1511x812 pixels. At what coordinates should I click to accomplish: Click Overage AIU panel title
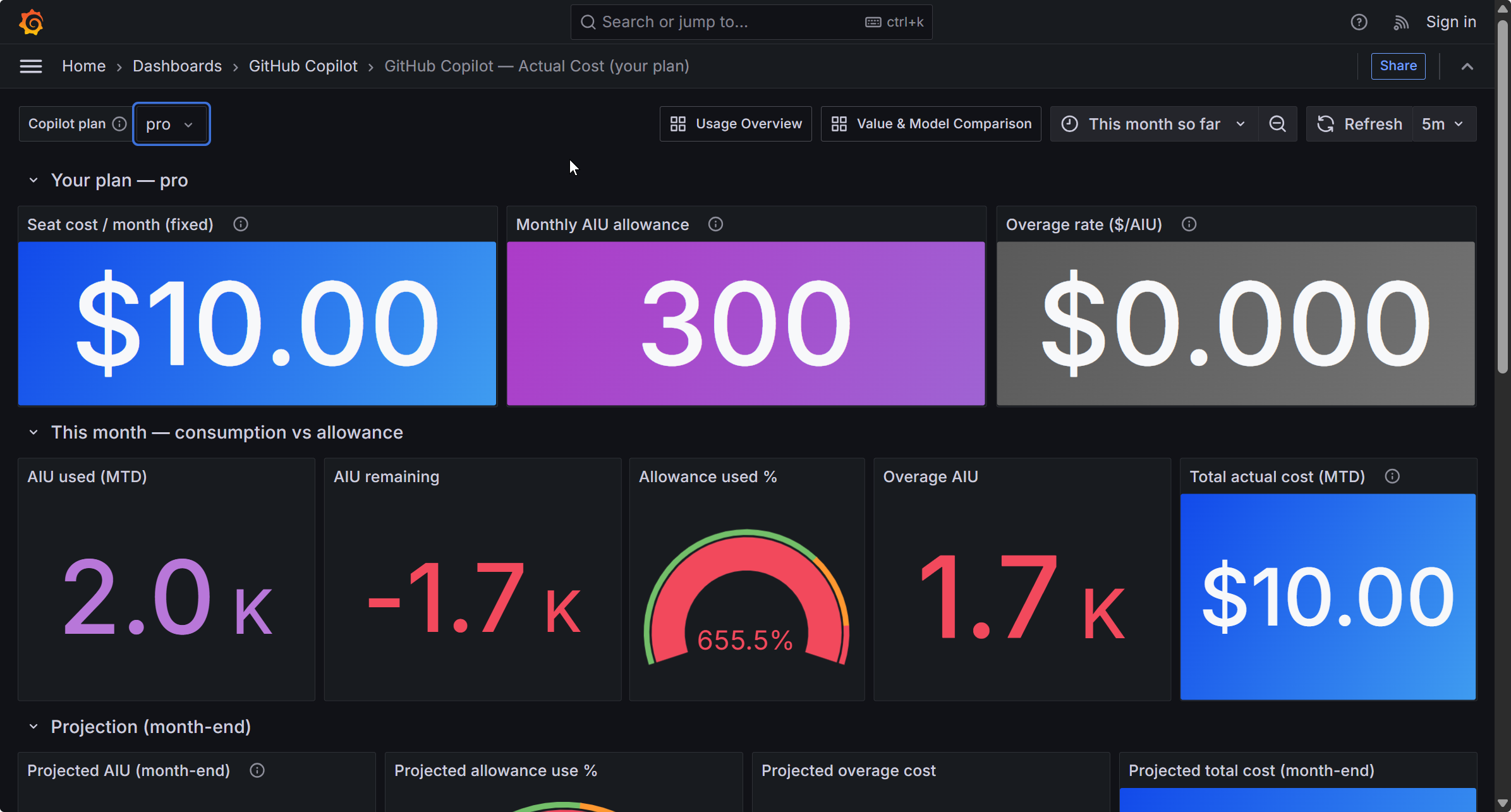pyautogui.click(x=930, y=476)
